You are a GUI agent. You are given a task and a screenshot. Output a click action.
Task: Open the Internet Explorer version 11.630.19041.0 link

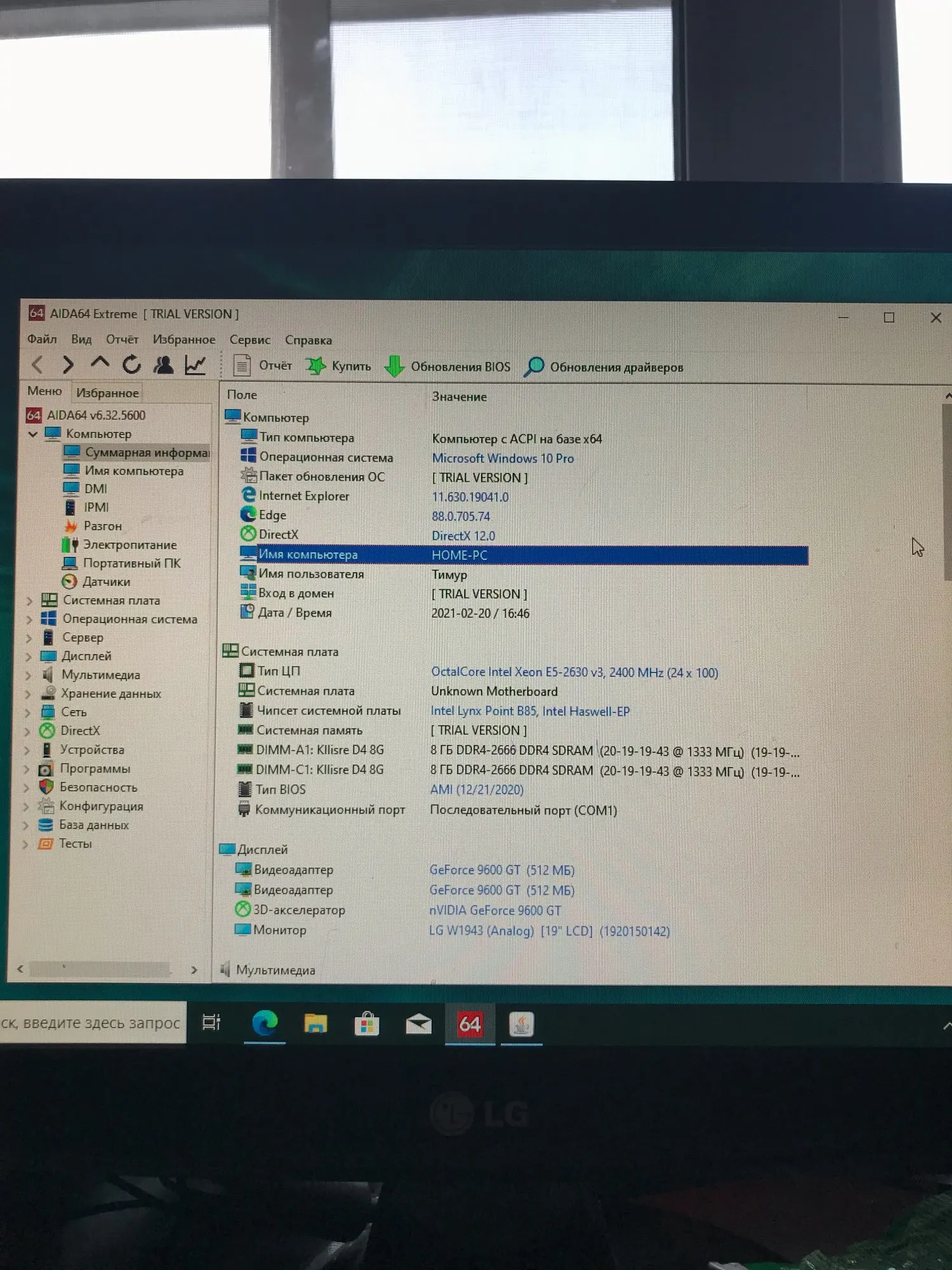click(x=470, y=497)
